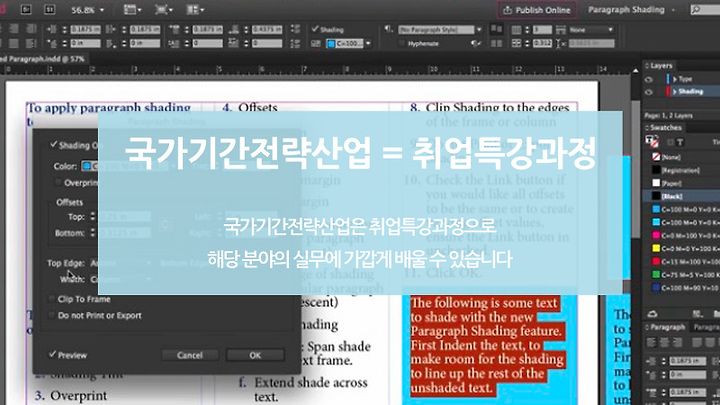Select the [None] swatch
The width and height of the screenshot is (720, 405).
coord(681,157)
